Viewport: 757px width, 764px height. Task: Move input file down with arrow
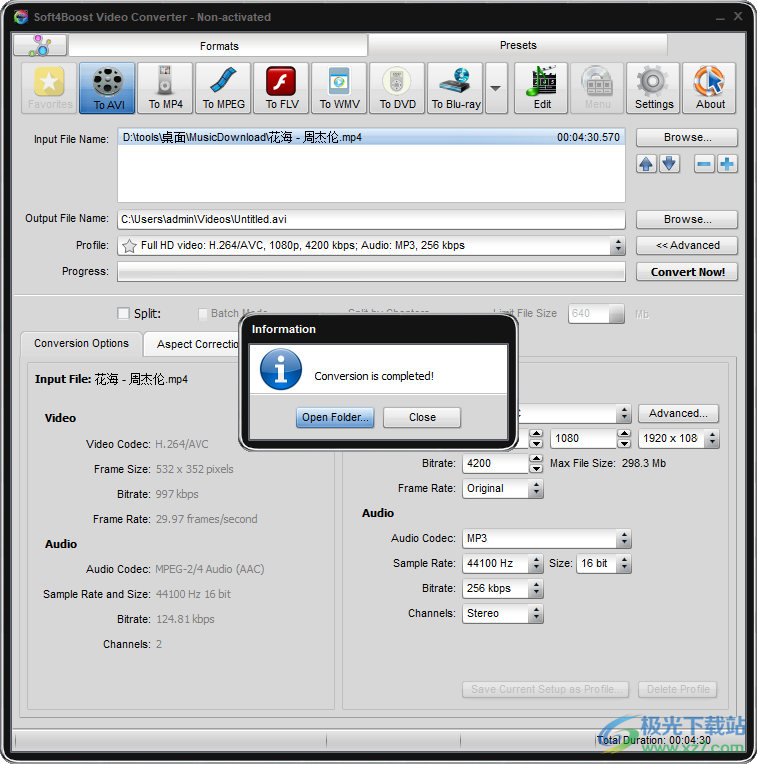pyautogui.click(x=669, y=164)
